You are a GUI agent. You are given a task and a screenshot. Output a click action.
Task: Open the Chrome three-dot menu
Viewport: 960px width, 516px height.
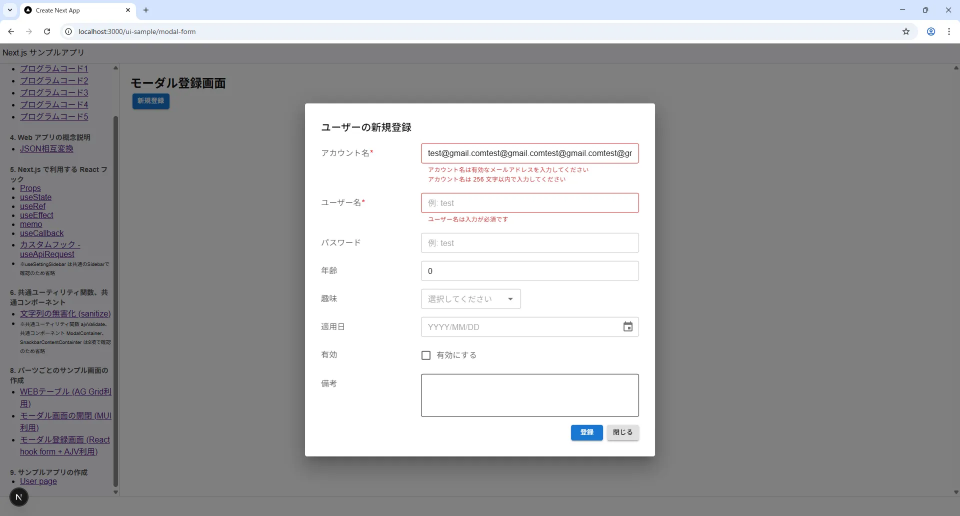949,31
